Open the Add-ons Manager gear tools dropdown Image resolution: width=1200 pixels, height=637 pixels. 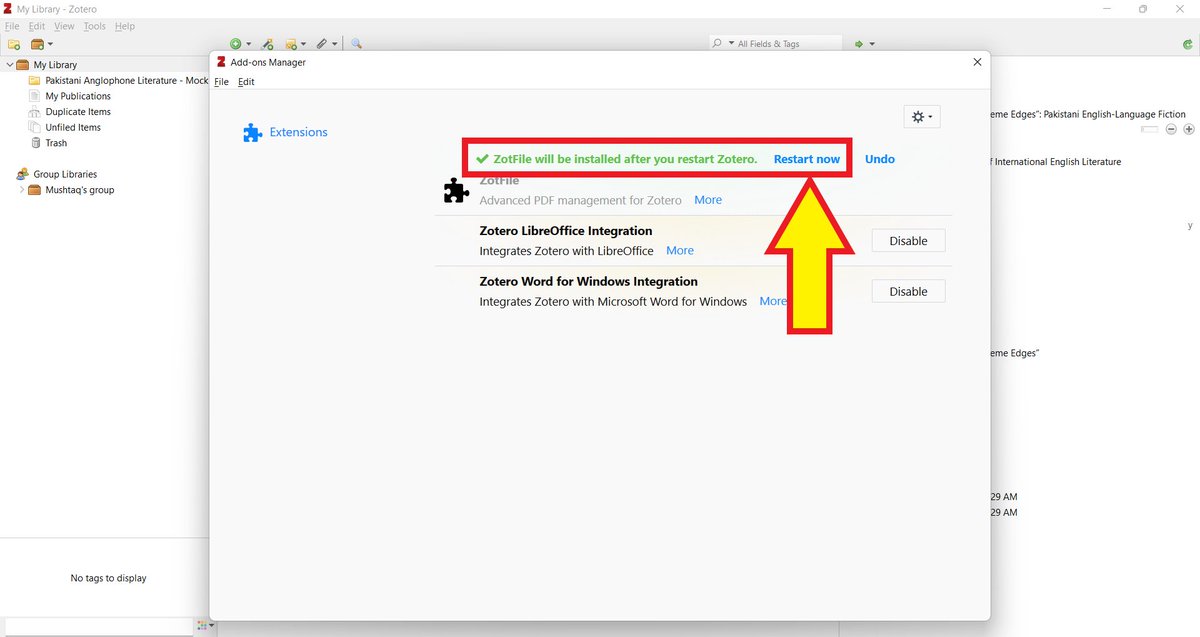[921, 117]
